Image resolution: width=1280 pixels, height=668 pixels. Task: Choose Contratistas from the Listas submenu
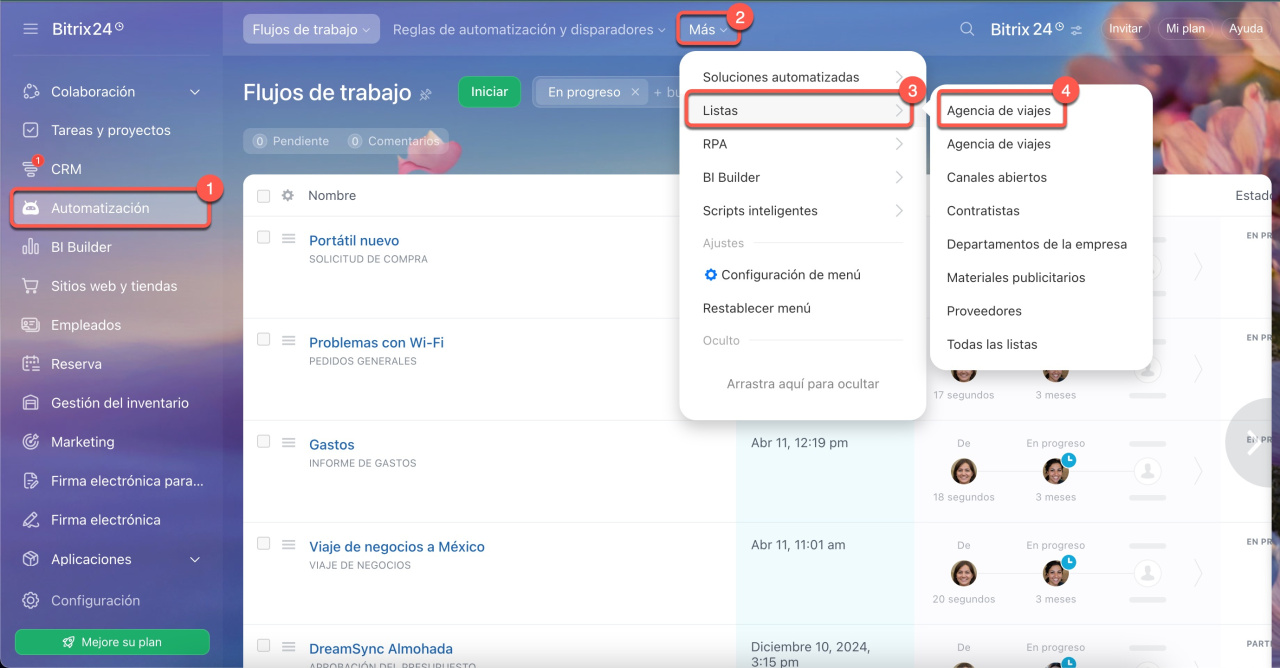[x=983, y=211]
